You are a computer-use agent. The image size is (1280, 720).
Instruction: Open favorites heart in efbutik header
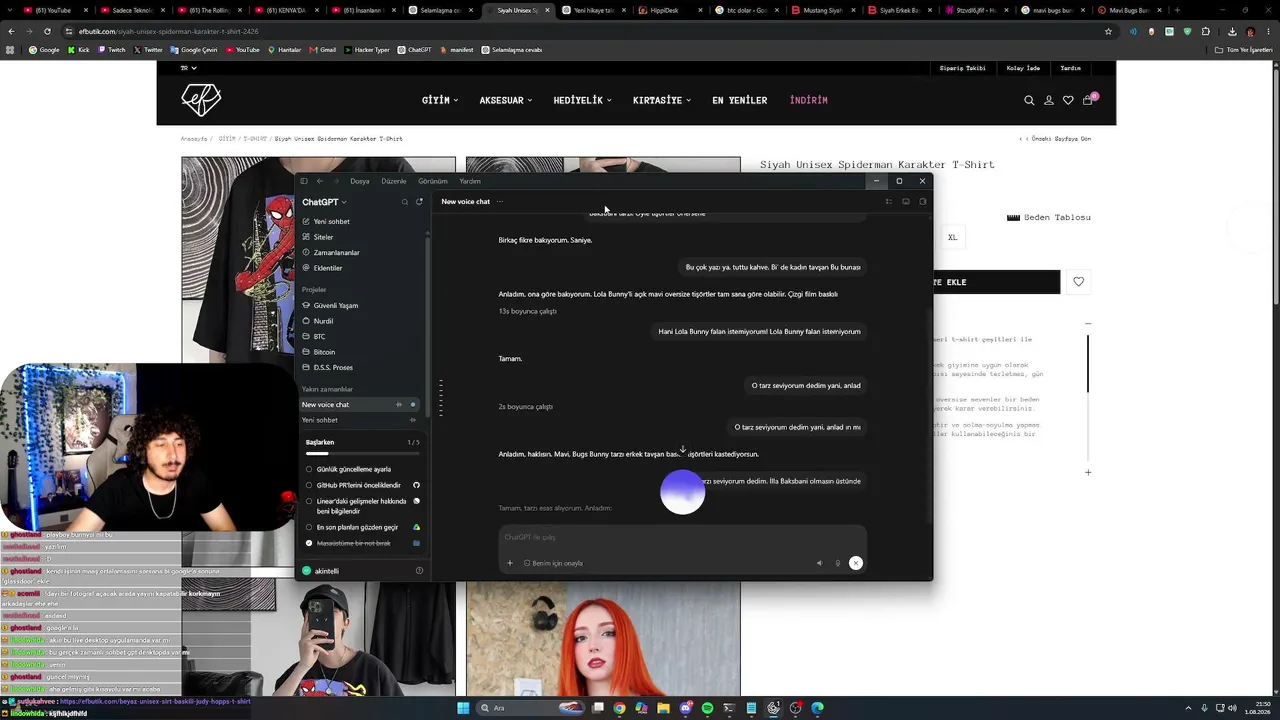[1068, 100]
